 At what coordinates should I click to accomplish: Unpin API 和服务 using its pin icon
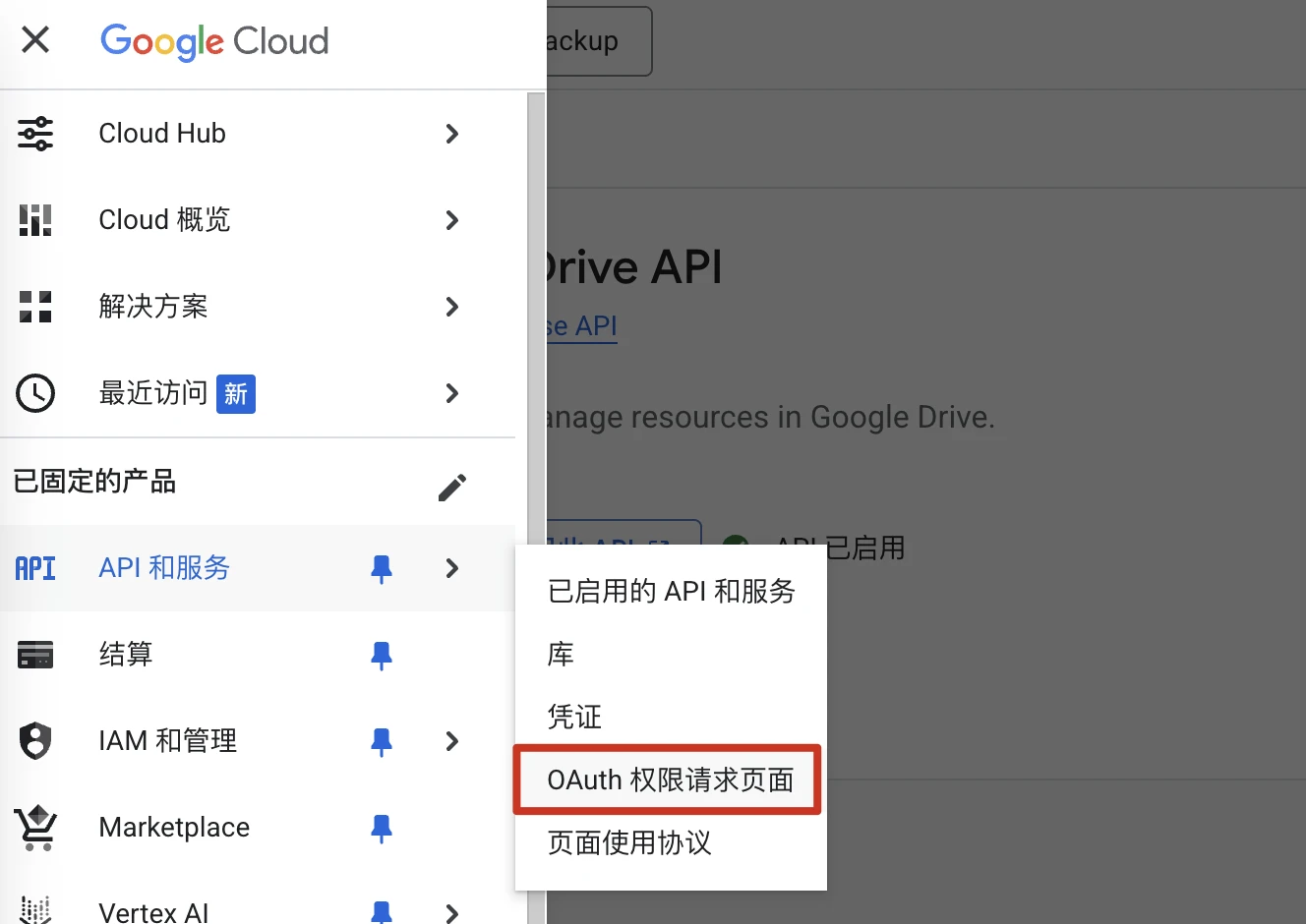pyautogui.click(x=382, y=569)
